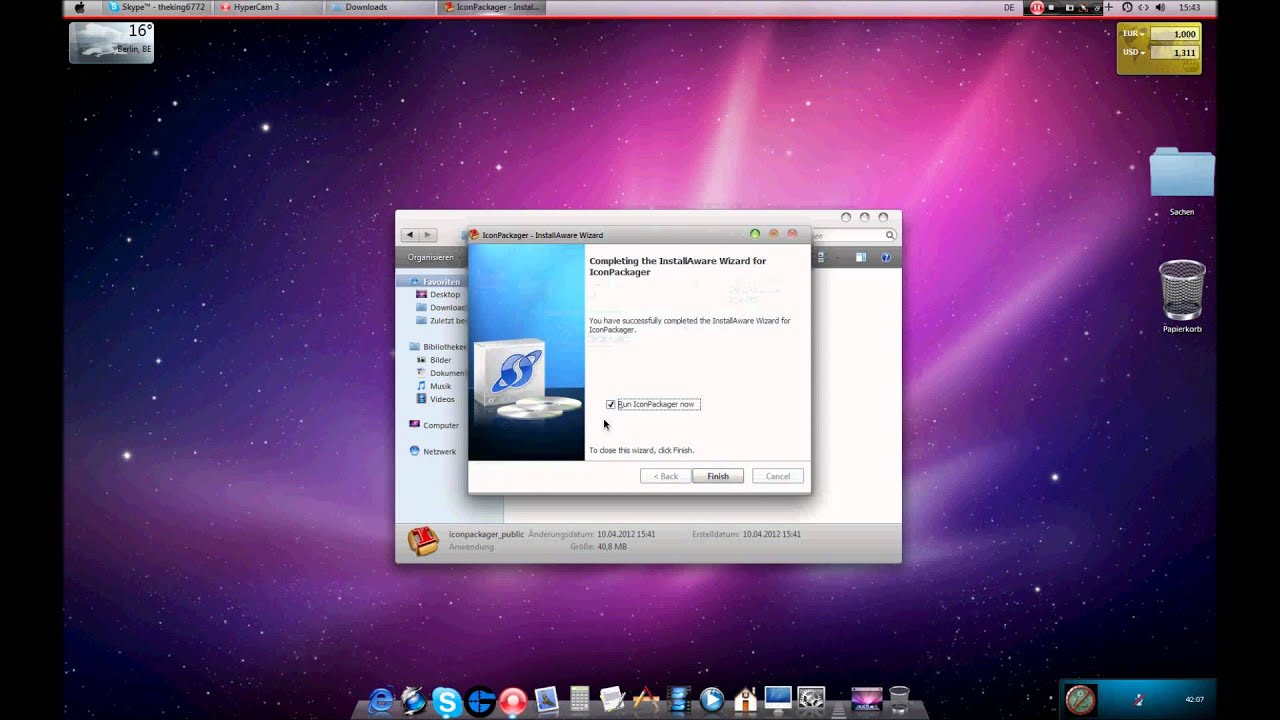Open Internet Explorer from dock

[381, 701]
